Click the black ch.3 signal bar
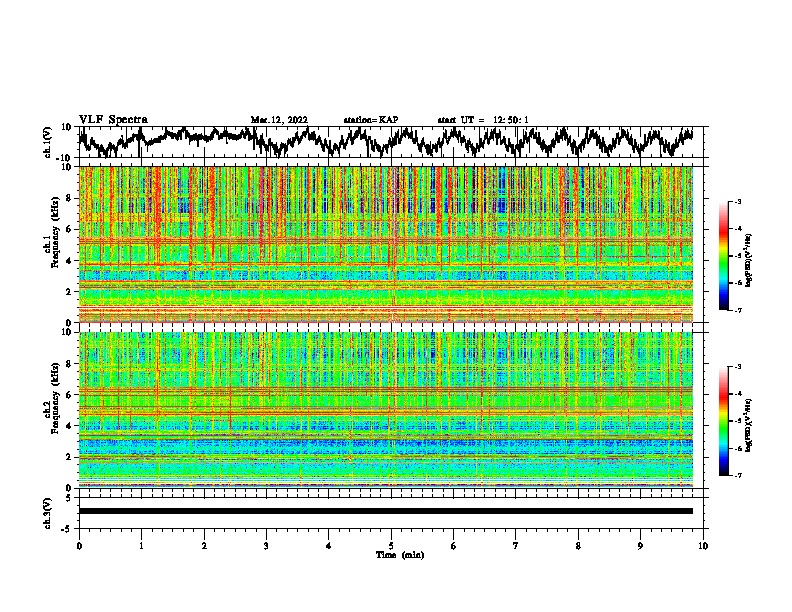The image size is (792, 612). tap(386, 511)
